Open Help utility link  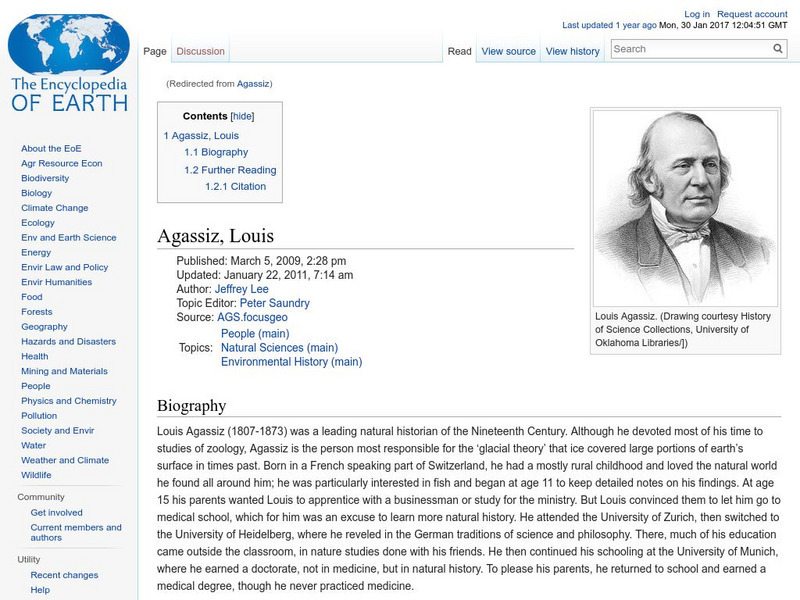[x=40, y=590]
